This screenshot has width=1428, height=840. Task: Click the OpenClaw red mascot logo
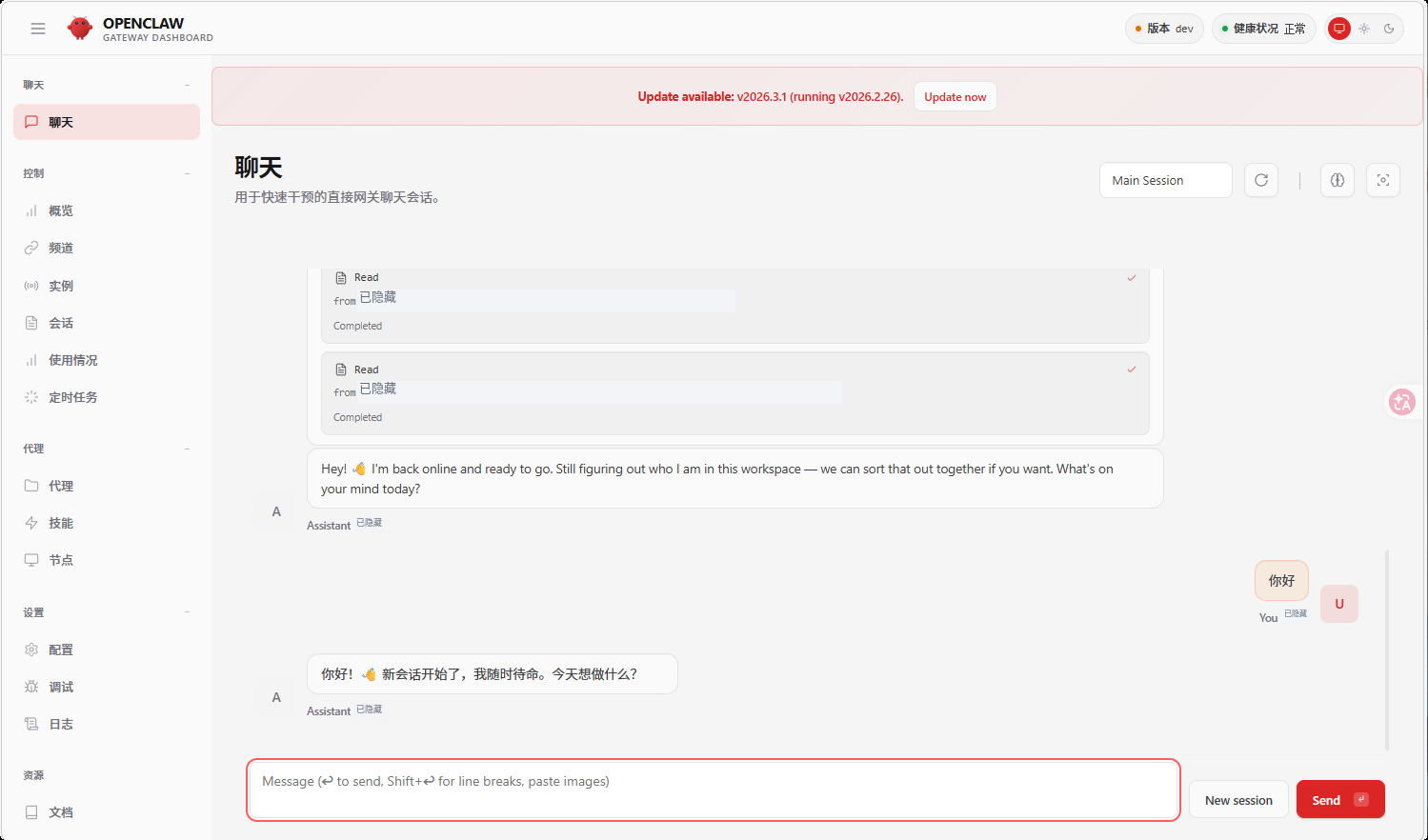(x=80, y=29)
